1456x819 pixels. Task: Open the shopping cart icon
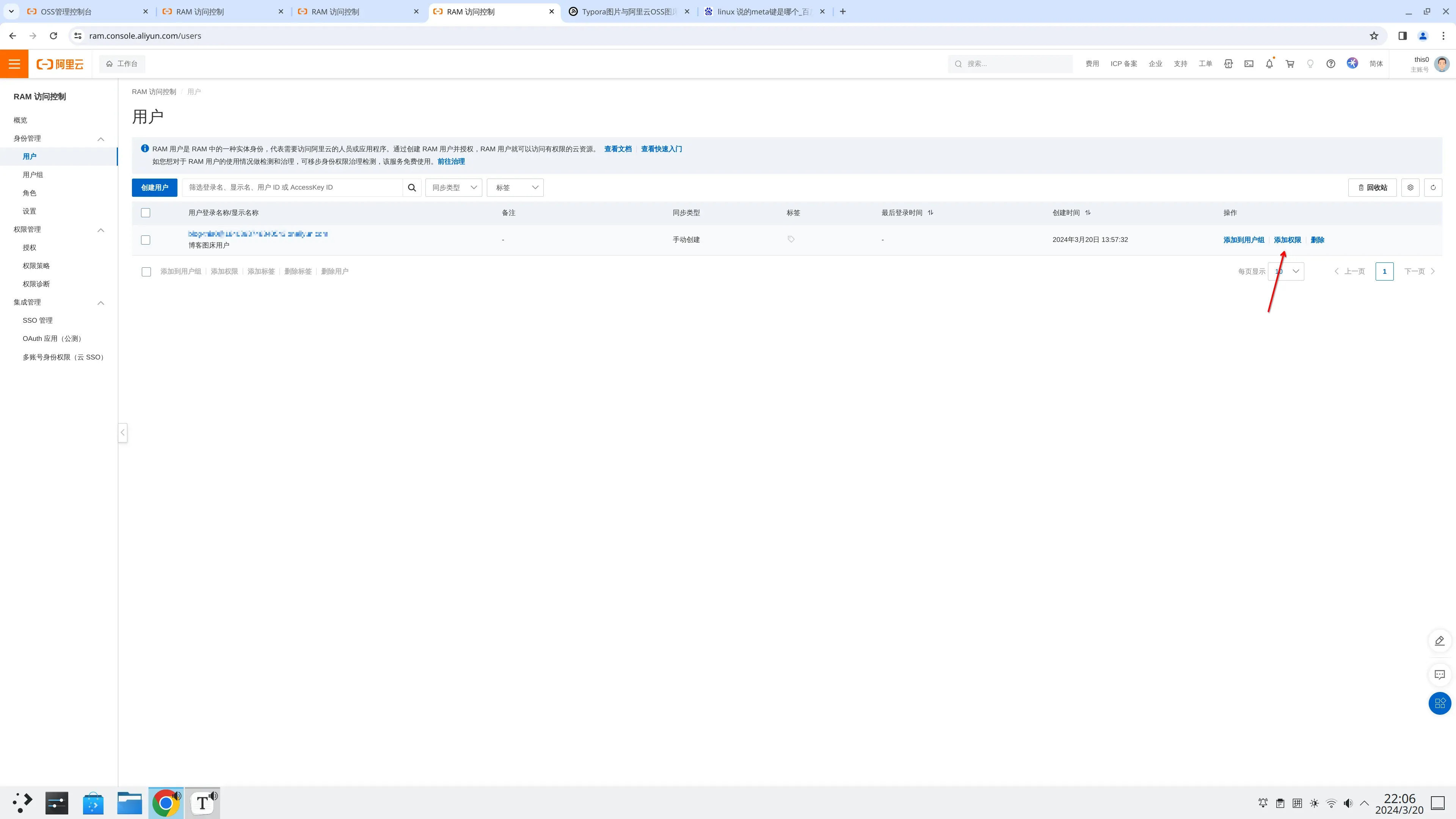pyautogui.click(x=1290, y=64)
